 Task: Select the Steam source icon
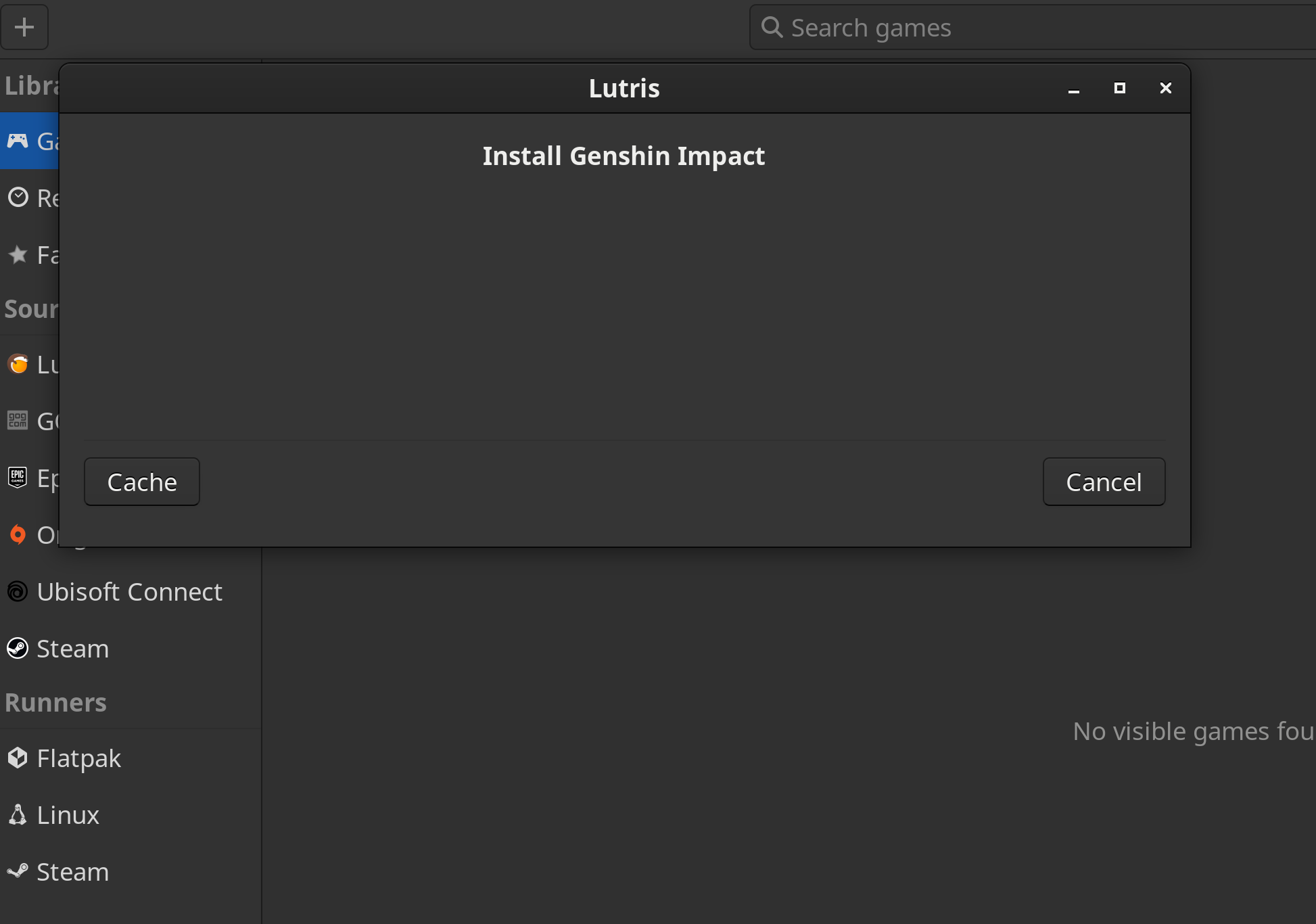coord(18,648)
